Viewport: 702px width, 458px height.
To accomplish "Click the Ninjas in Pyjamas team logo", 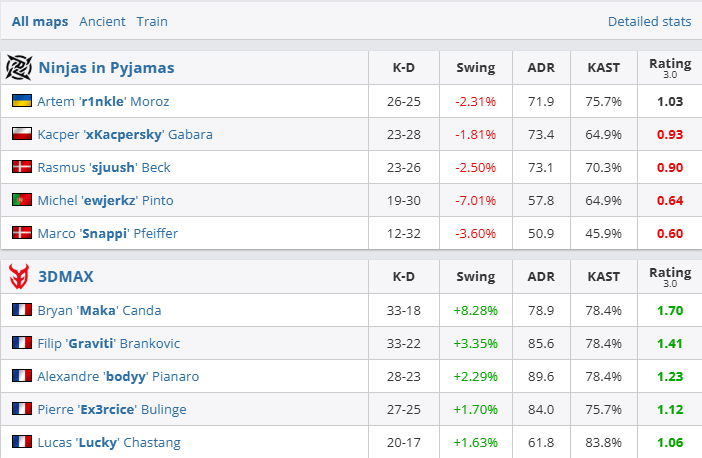I will coord(19,67).
